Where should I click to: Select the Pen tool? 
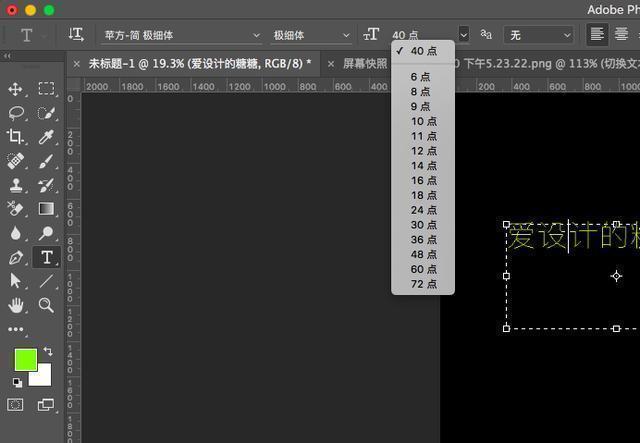point(16,258)
